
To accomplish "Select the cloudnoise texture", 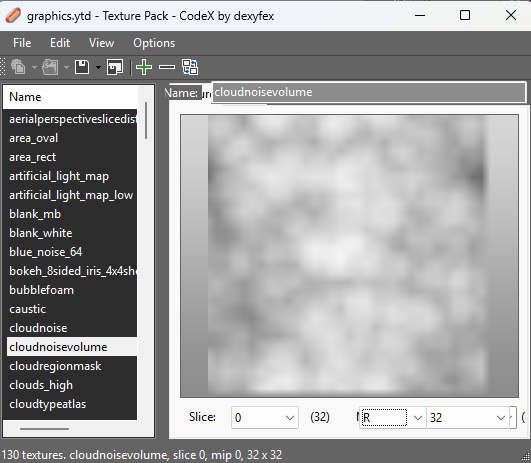I will (72, 328).
